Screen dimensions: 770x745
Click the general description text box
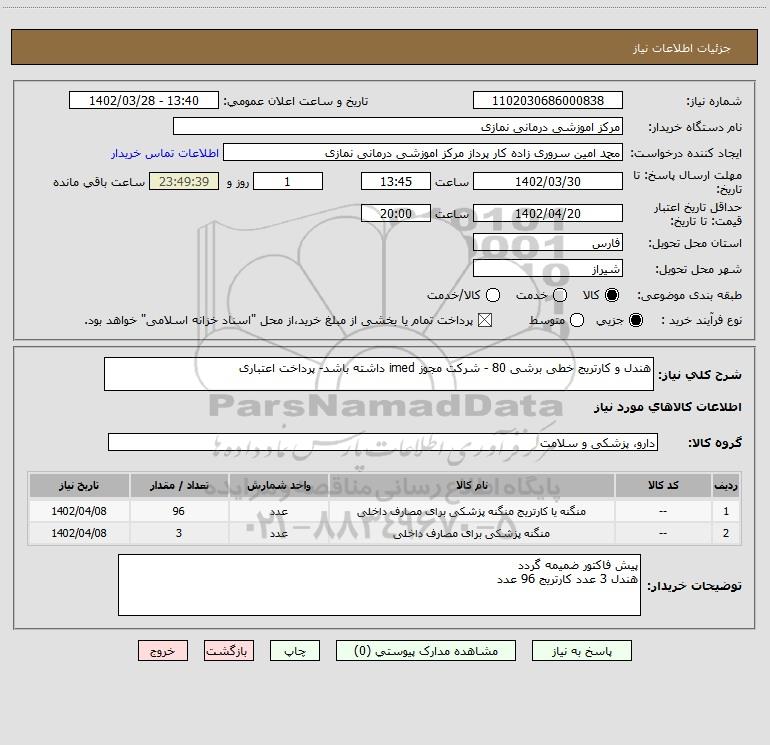[379, 374]
